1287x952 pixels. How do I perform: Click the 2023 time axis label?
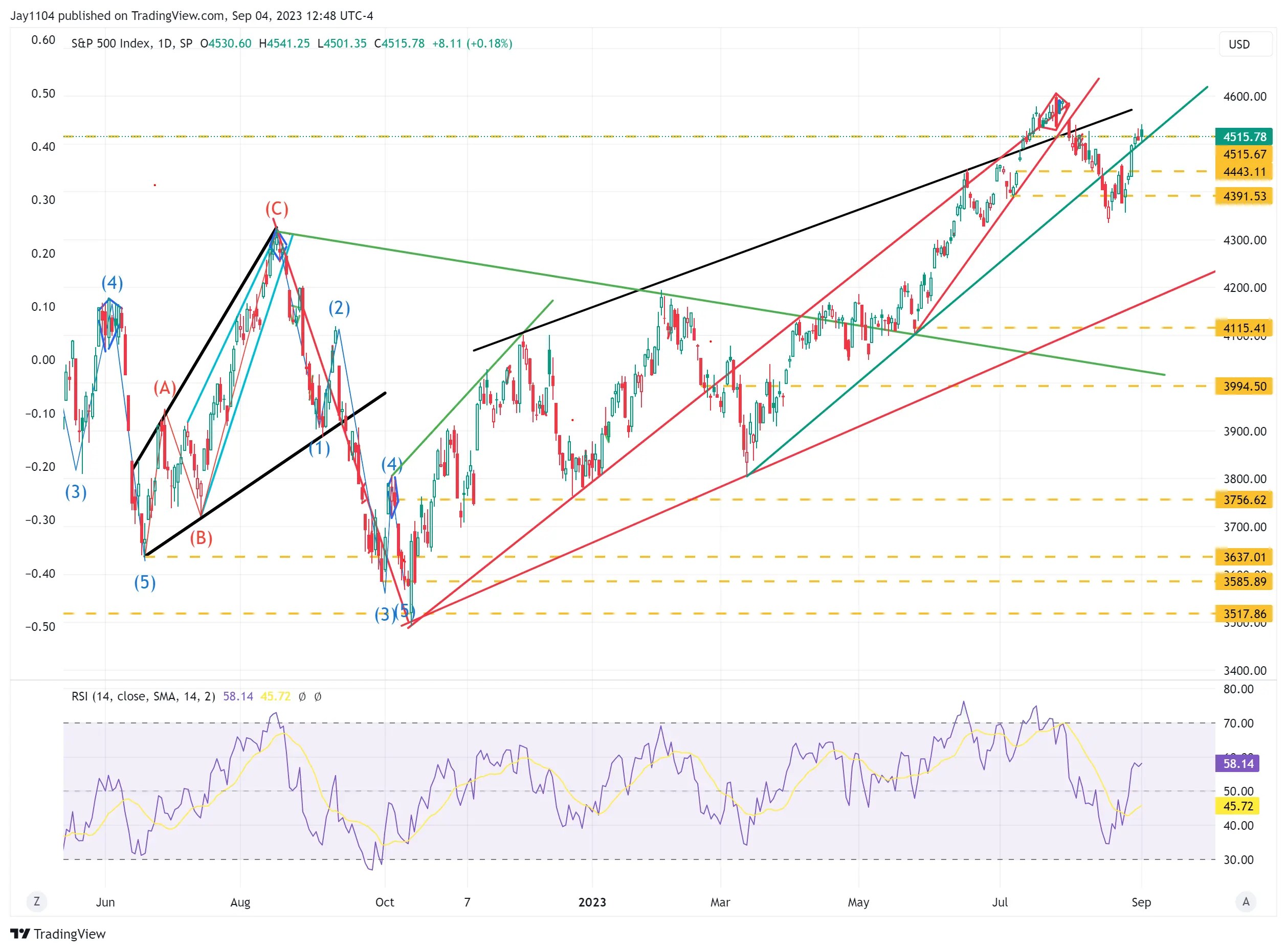592,902
